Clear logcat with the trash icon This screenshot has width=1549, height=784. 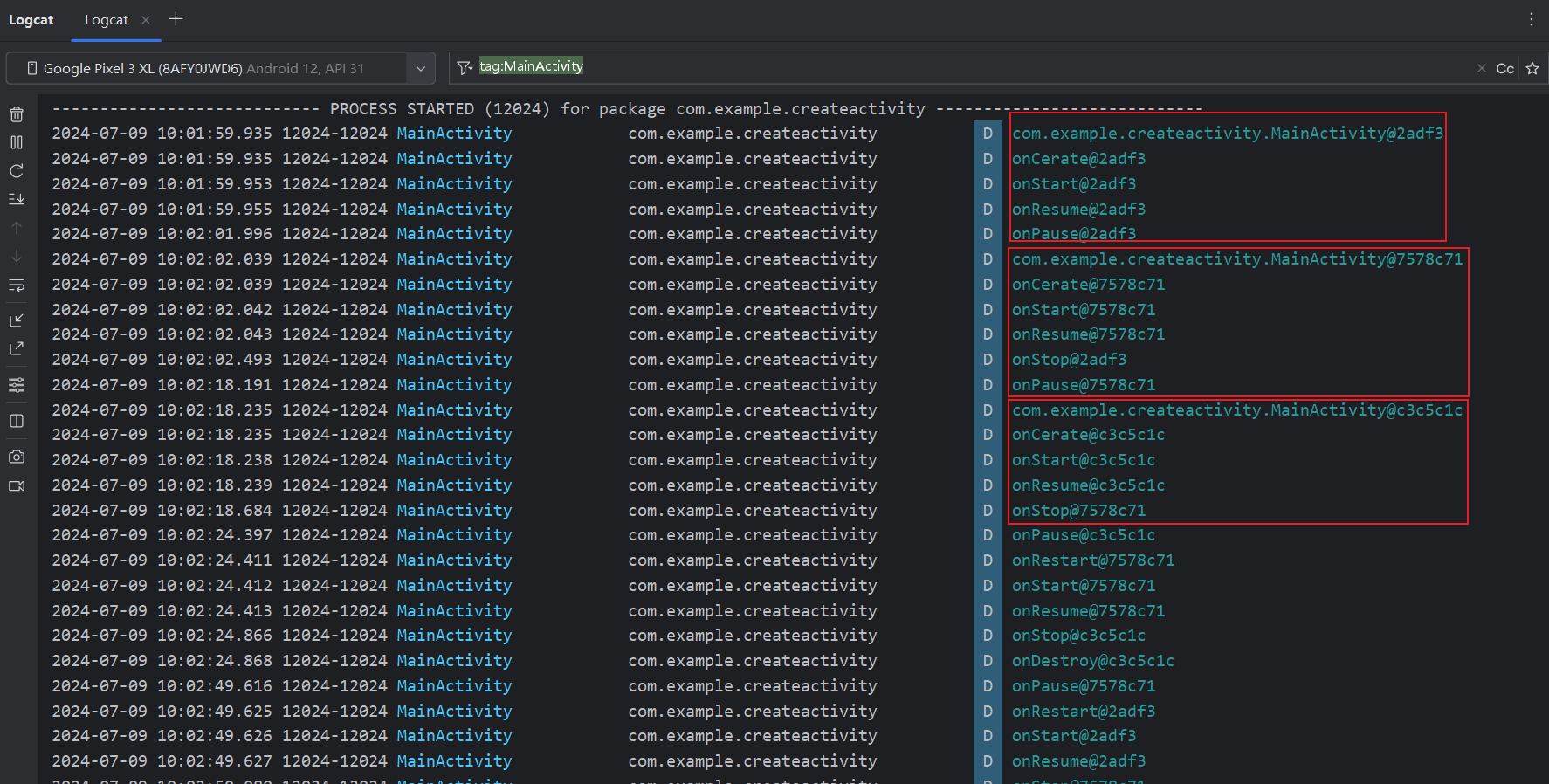coord(17,114)
